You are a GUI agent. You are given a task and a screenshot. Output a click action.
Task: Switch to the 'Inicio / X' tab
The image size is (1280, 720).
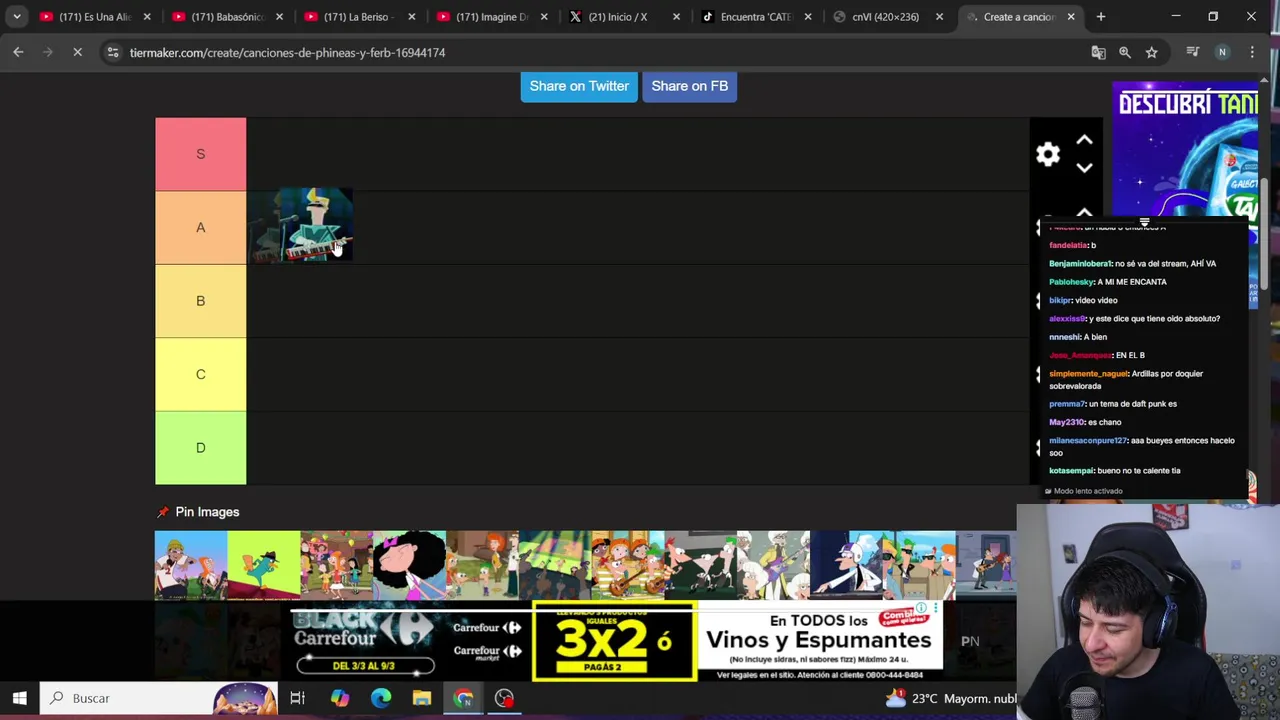tap(622, 17)
